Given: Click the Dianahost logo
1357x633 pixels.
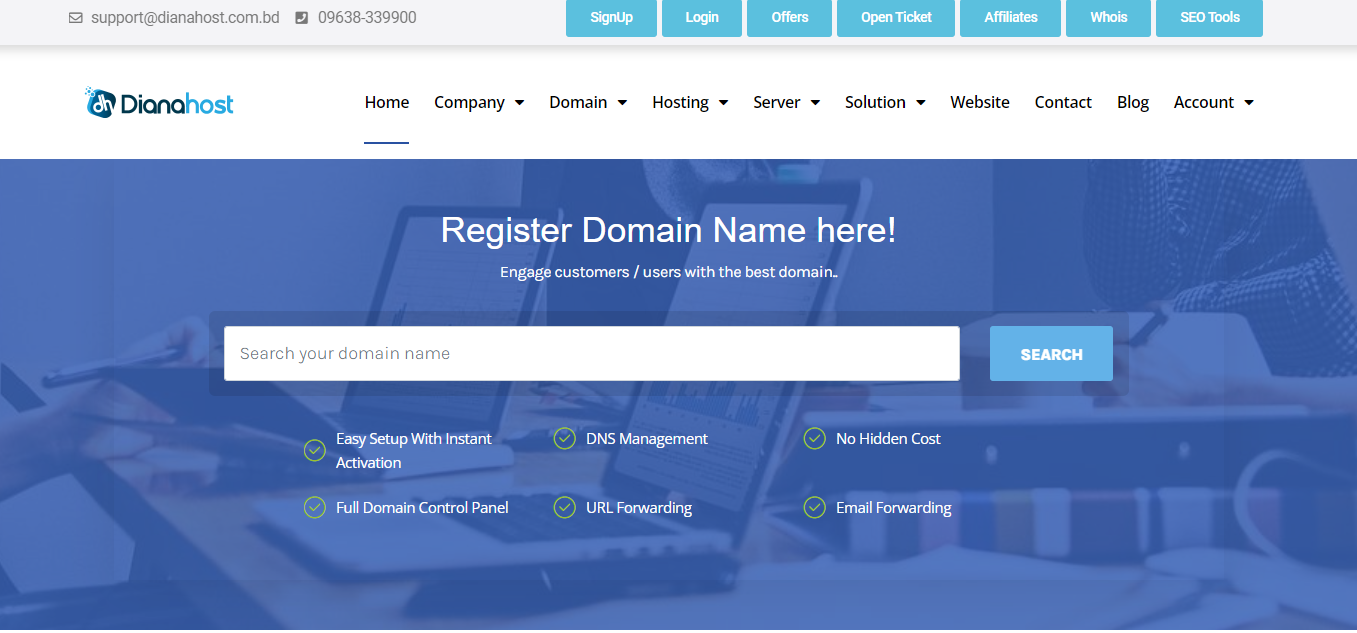Looking at the screenshot, I should pyautogui.click(x=159, y=102).
